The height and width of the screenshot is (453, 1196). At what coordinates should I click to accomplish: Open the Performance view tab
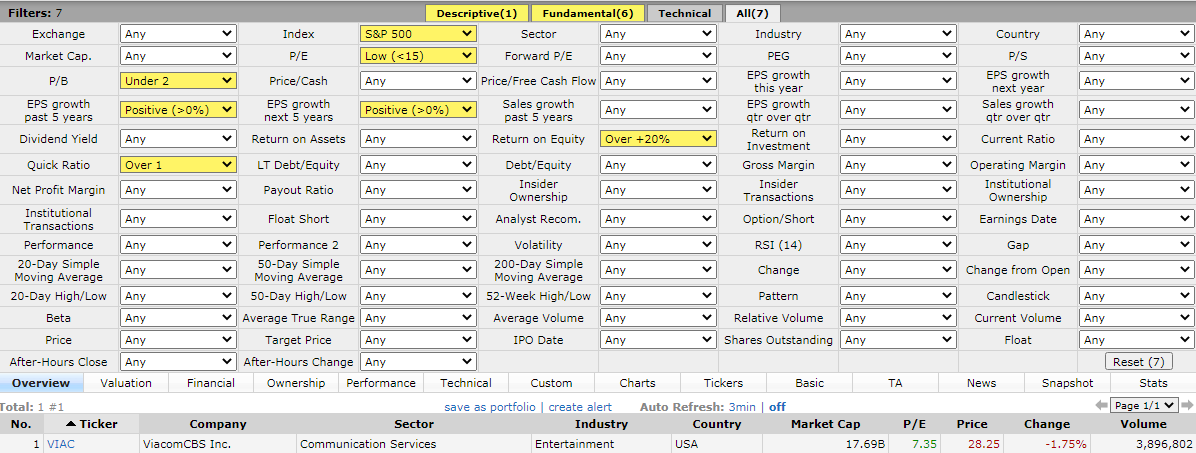point(381,383)
